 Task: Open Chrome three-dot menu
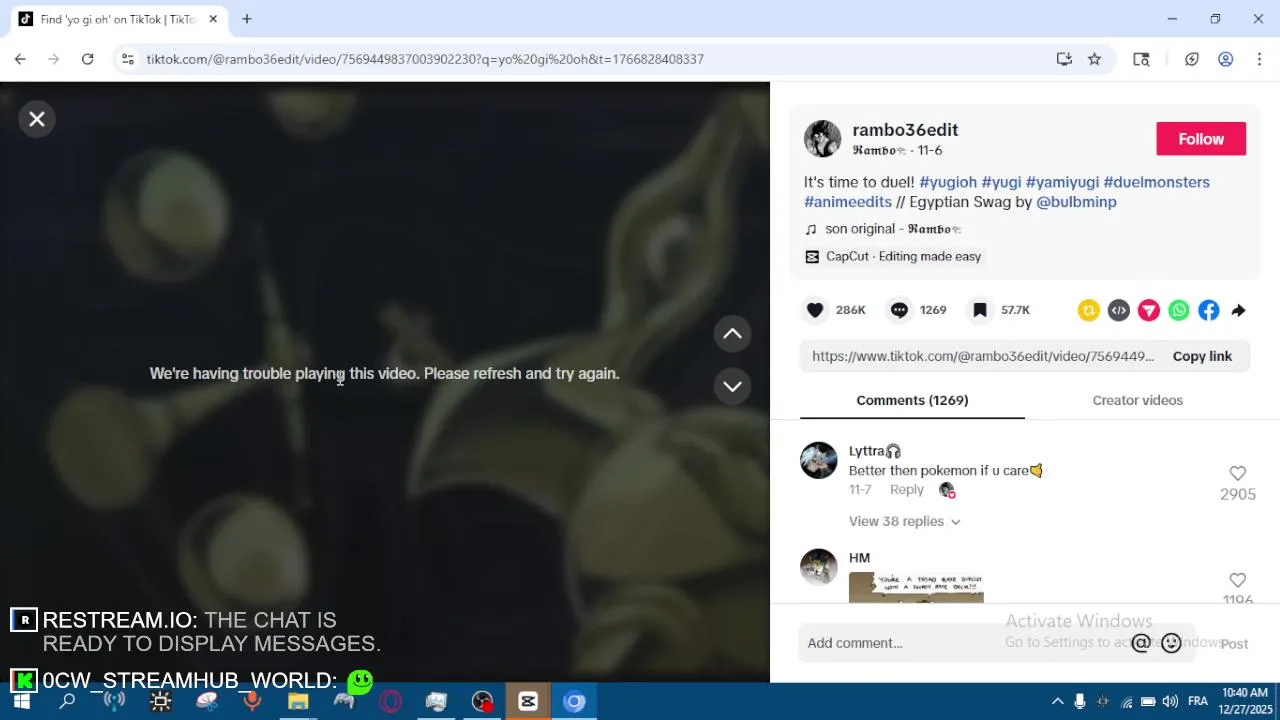click(1258, 59)
